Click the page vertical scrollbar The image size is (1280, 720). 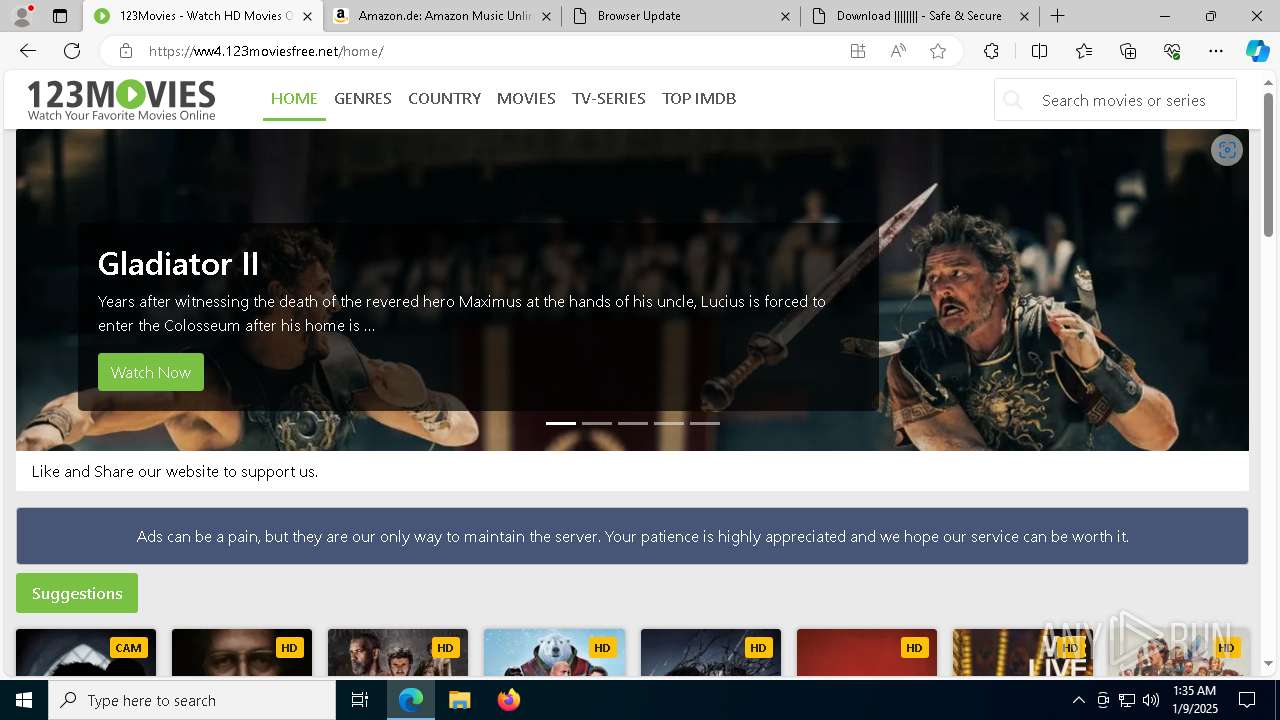pos(1269,165)
